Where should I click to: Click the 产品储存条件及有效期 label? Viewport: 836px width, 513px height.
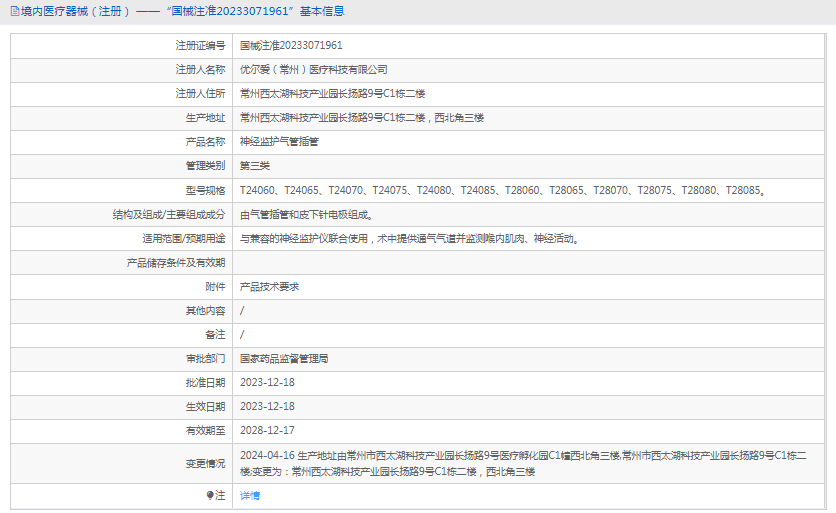point(176,262)
